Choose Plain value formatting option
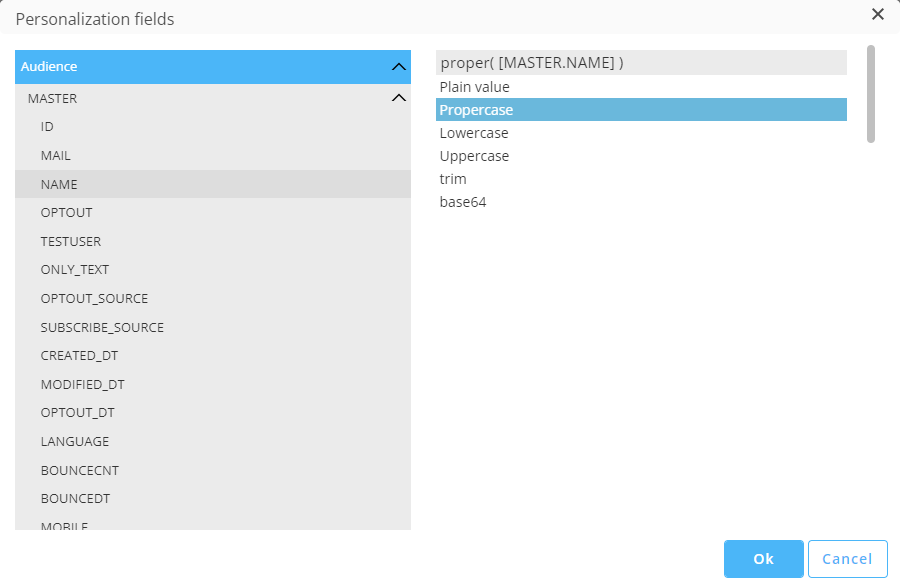This screenshot has height=585, width=900. pos(475,87)
